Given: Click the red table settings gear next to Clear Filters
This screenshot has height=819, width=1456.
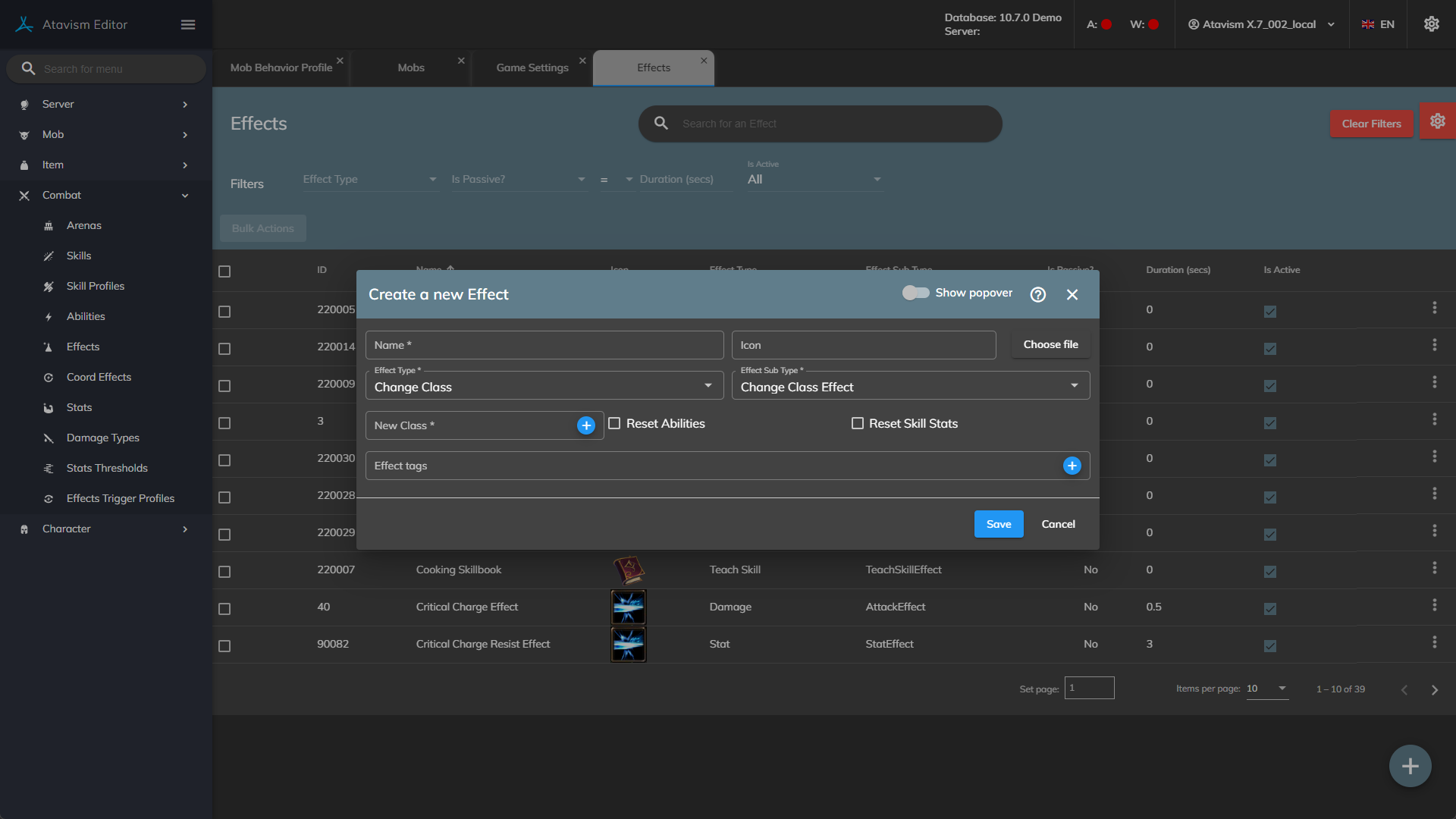Looking at the screenshot, I should tap(1437, 121).
